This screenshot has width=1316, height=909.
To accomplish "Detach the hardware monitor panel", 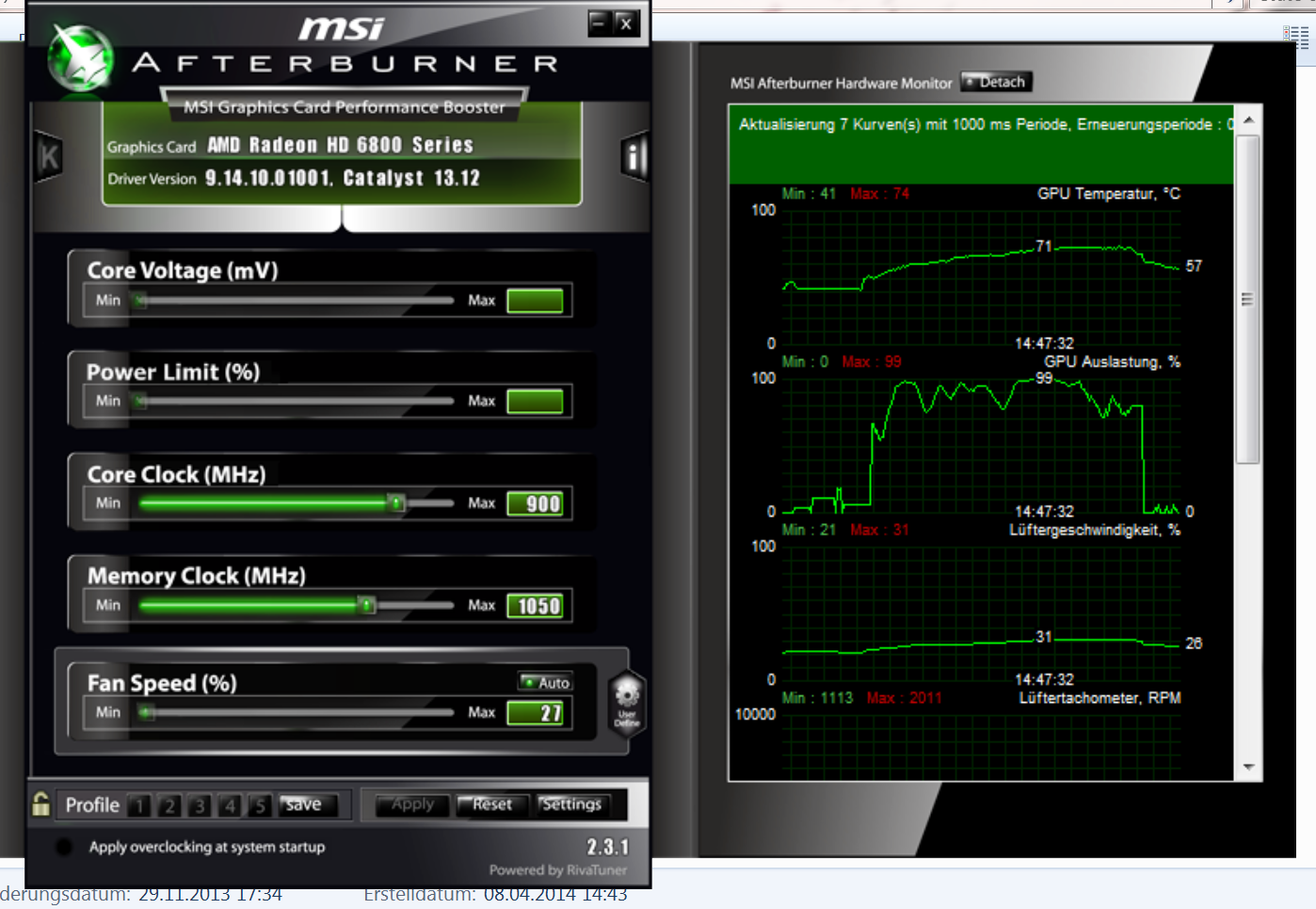I will coord(996,82).
